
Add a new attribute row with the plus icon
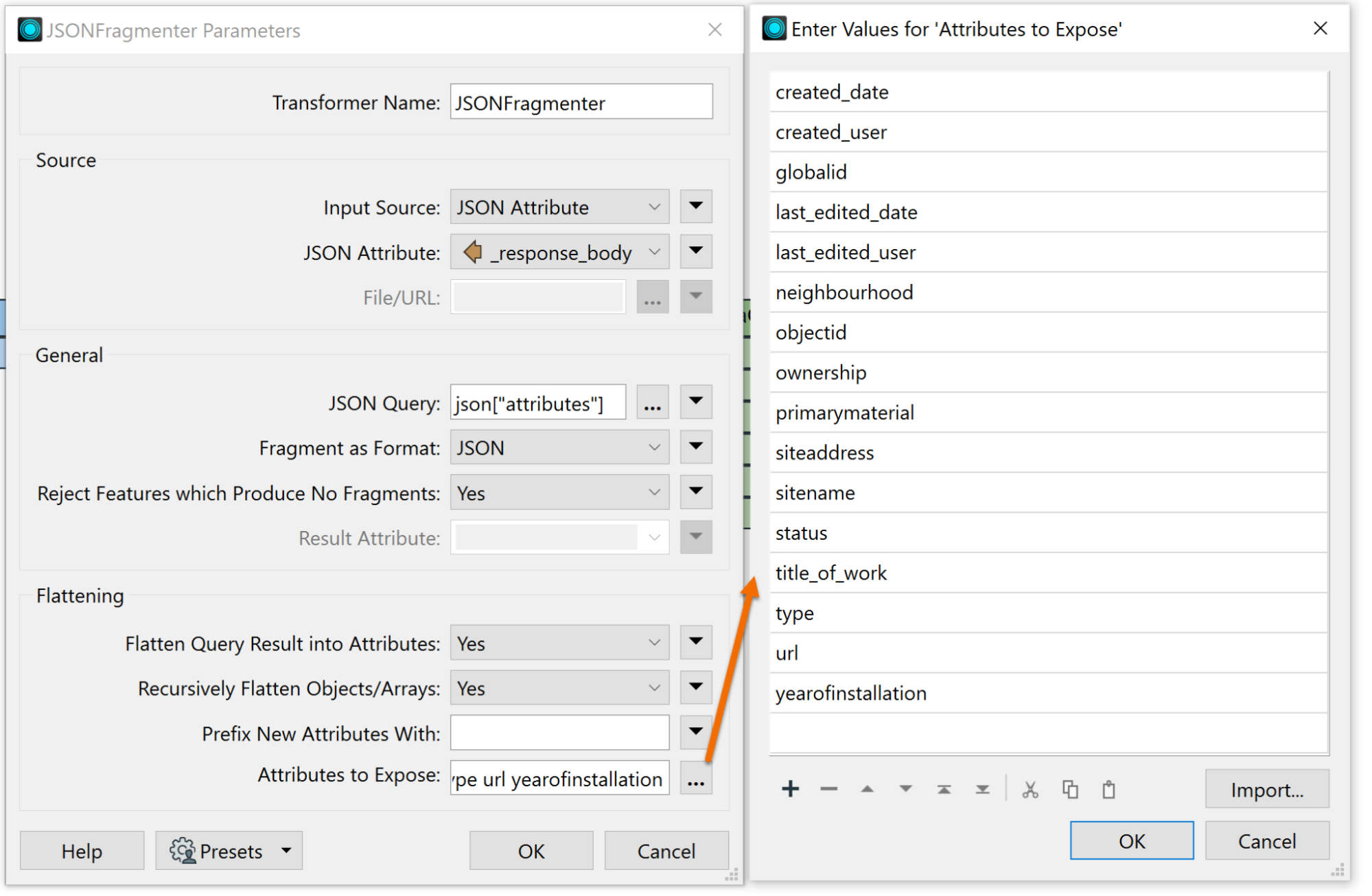pos(790,789)
